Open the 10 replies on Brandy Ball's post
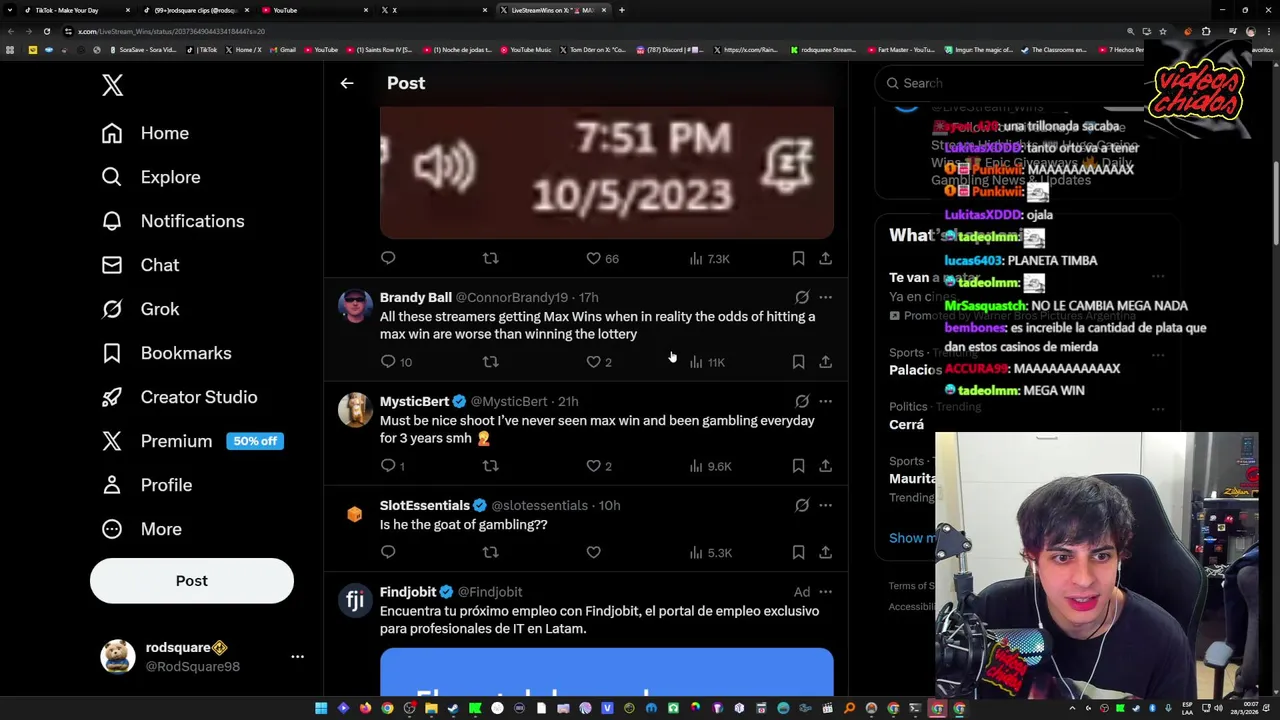This screenshot has height=720, width=1280. (396, 362)
